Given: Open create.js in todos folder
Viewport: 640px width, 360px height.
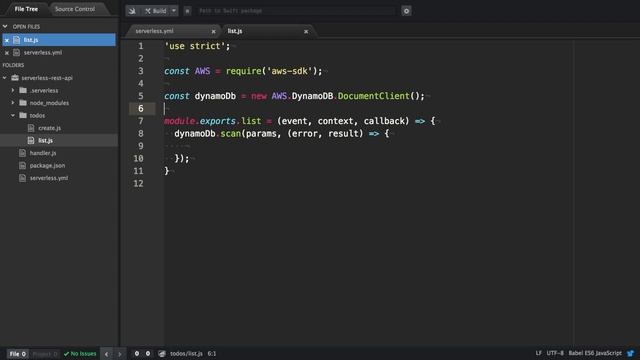Looking at the screenshot, I should pos(49,128).
